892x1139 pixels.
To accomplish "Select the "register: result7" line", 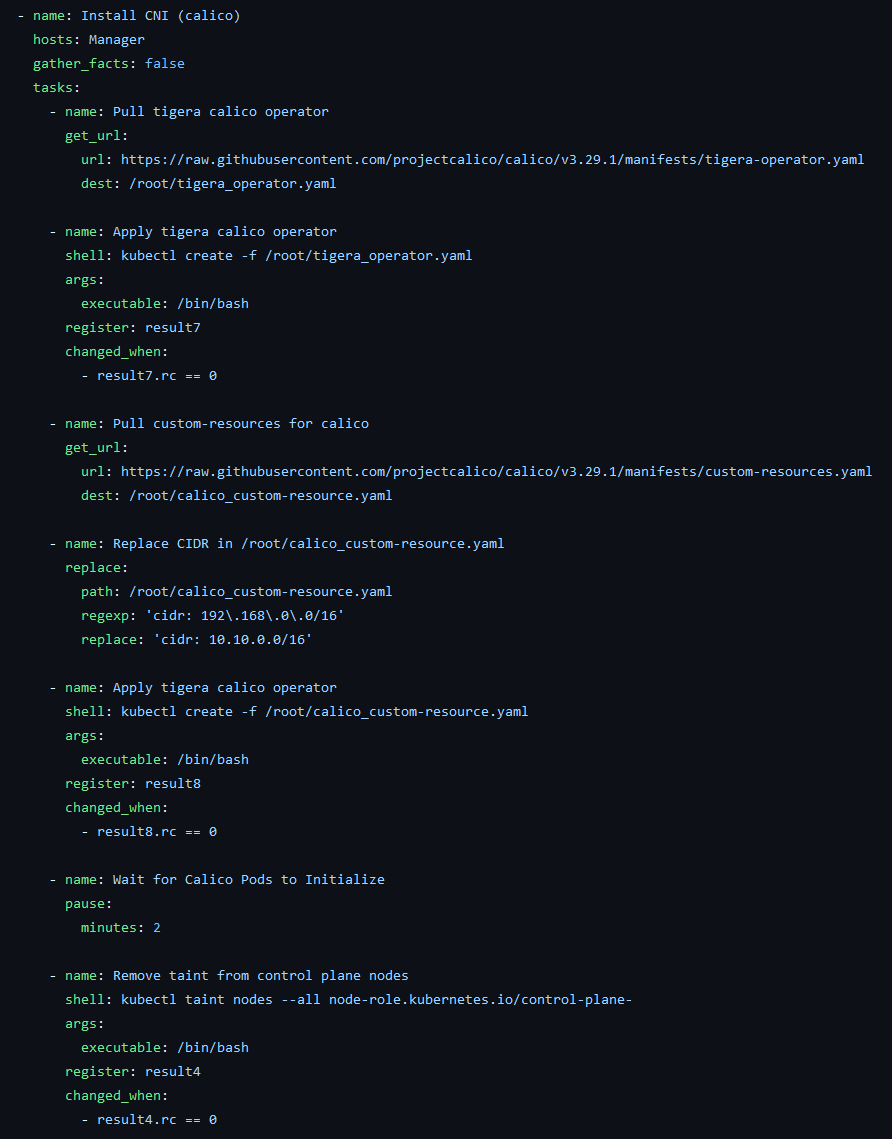I will [x=133, y=327].
